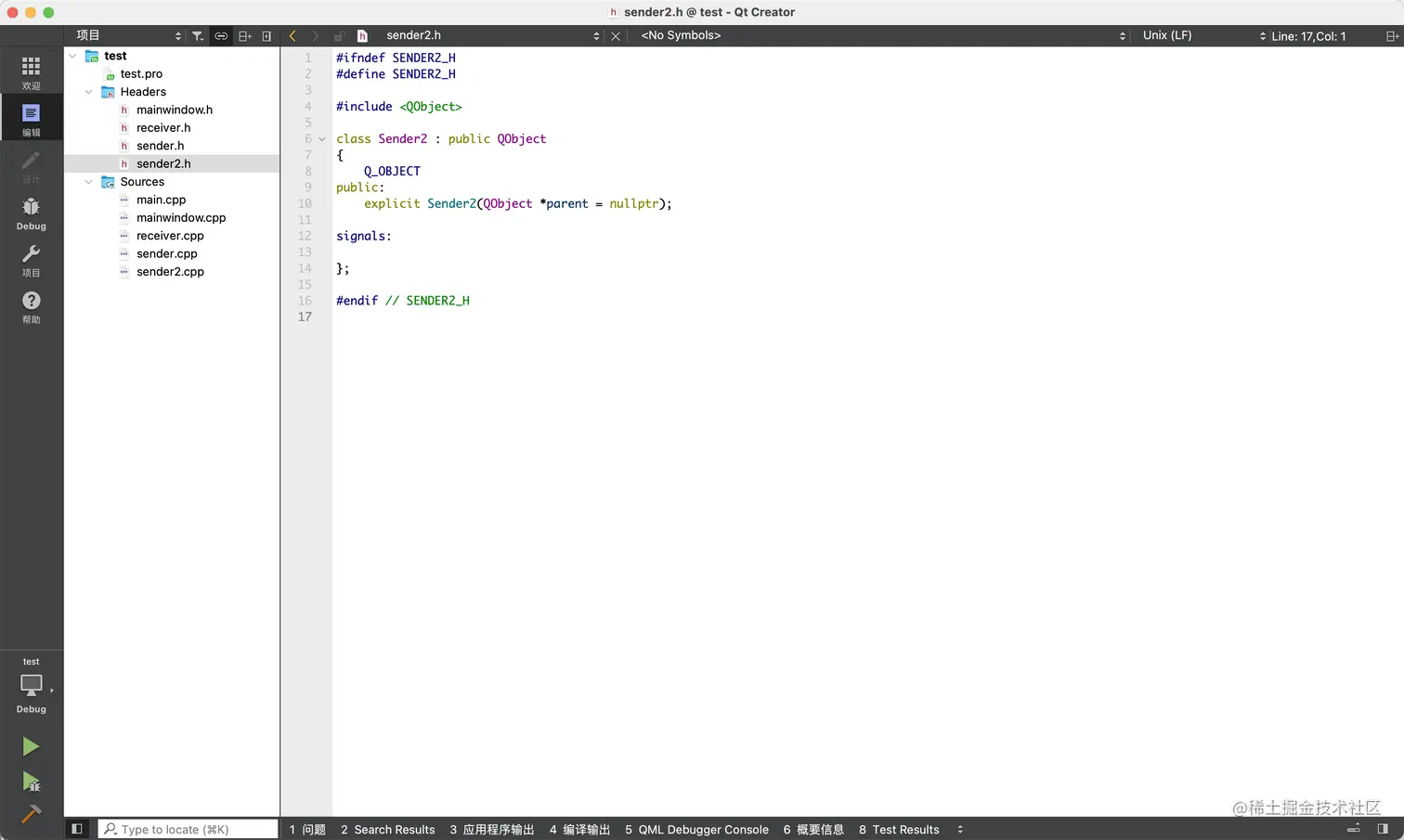1404x840 pixels.
Task: Collapse the Sources folder
Action: click(x=89, y=182)
